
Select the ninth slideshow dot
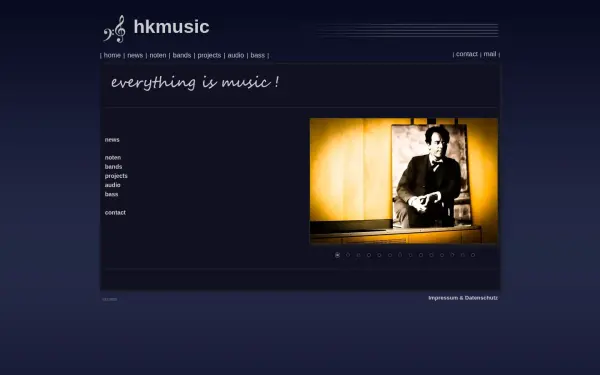click(x=421, y=255)
